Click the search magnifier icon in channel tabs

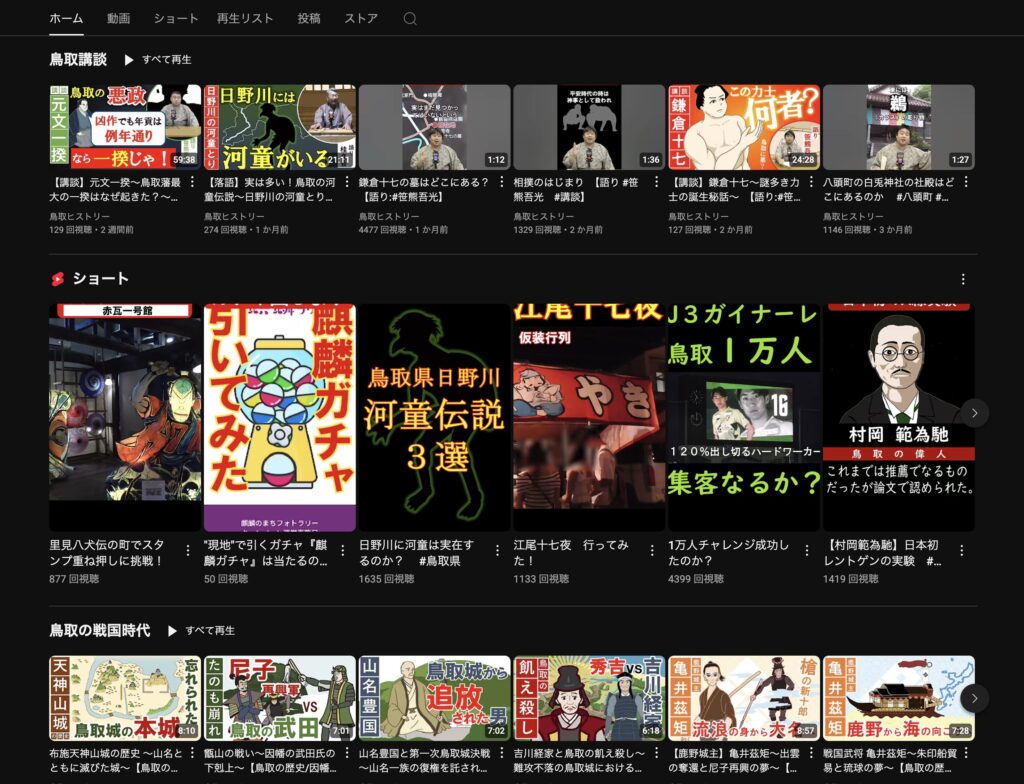(410, 19)
